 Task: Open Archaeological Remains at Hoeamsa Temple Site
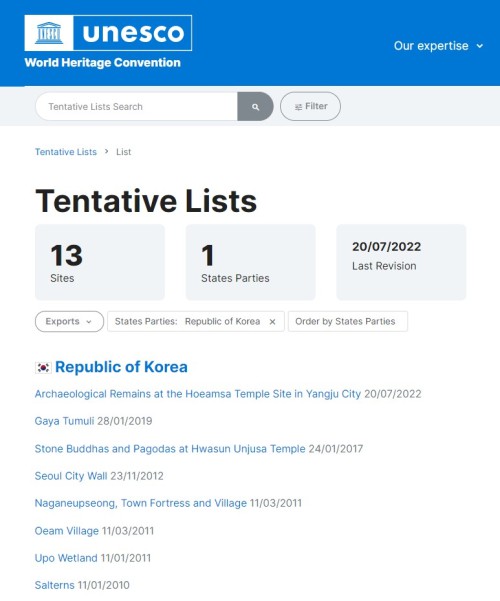[197, 394]
